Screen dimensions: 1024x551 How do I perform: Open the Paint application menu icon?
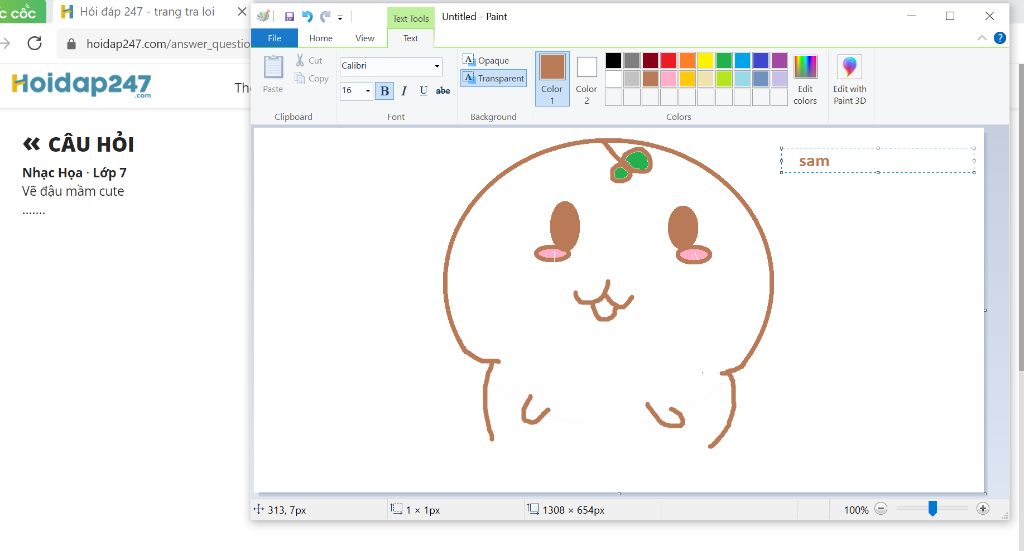pyautogui.click(x=263, y=16)
